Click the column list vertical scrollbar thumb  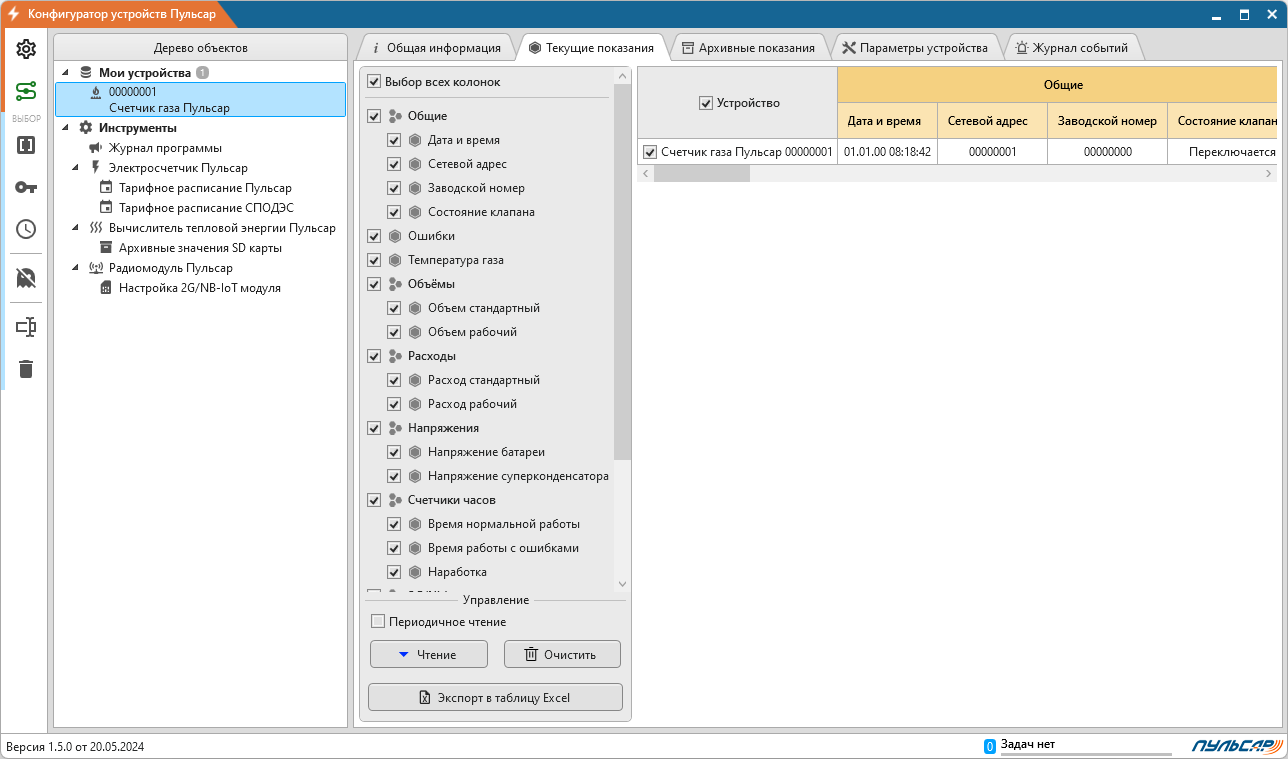coord(622,270)
